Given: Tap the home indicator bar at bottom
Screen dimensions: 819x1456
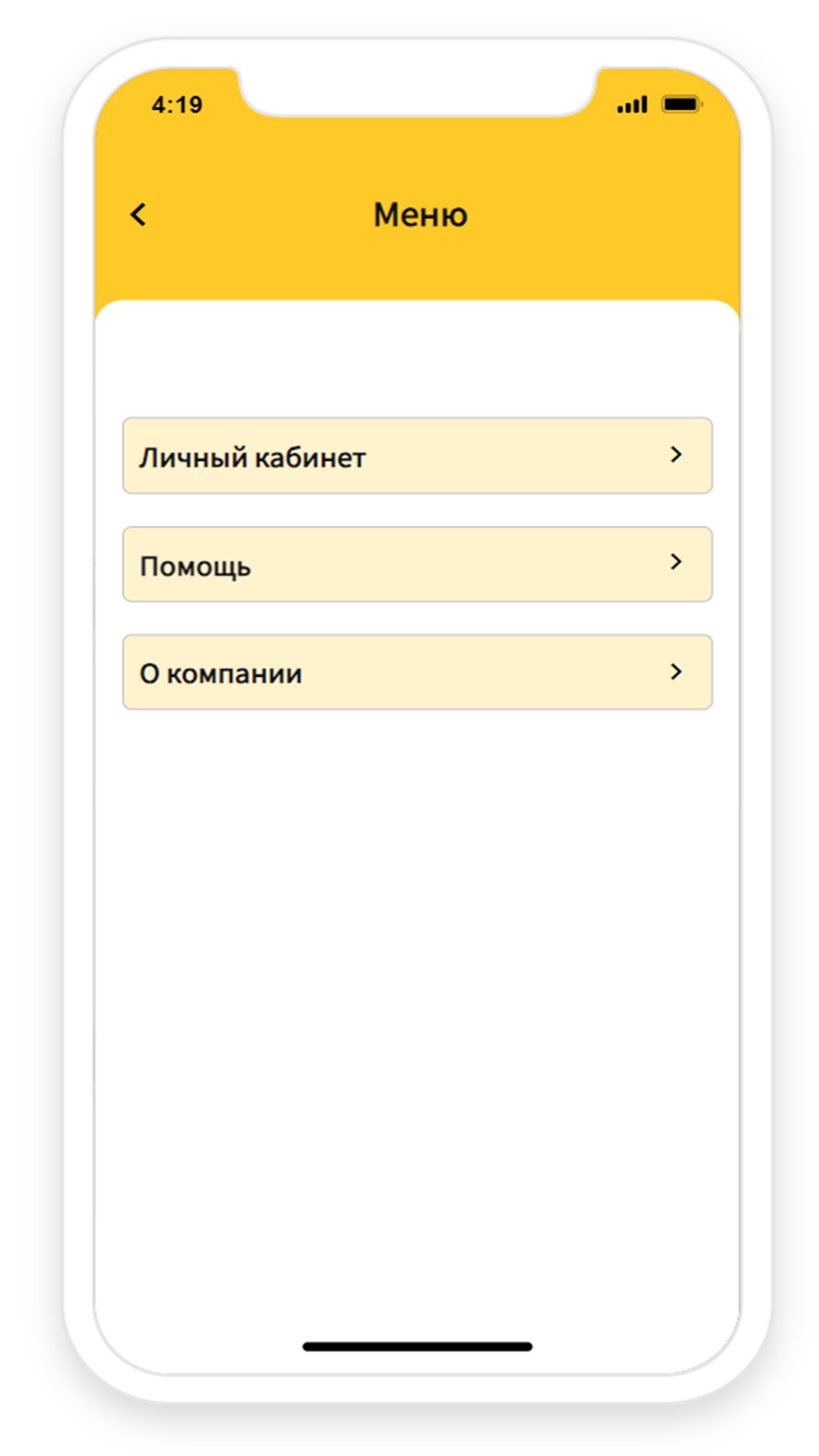Looking at the screenshot, I should 417,1347.
